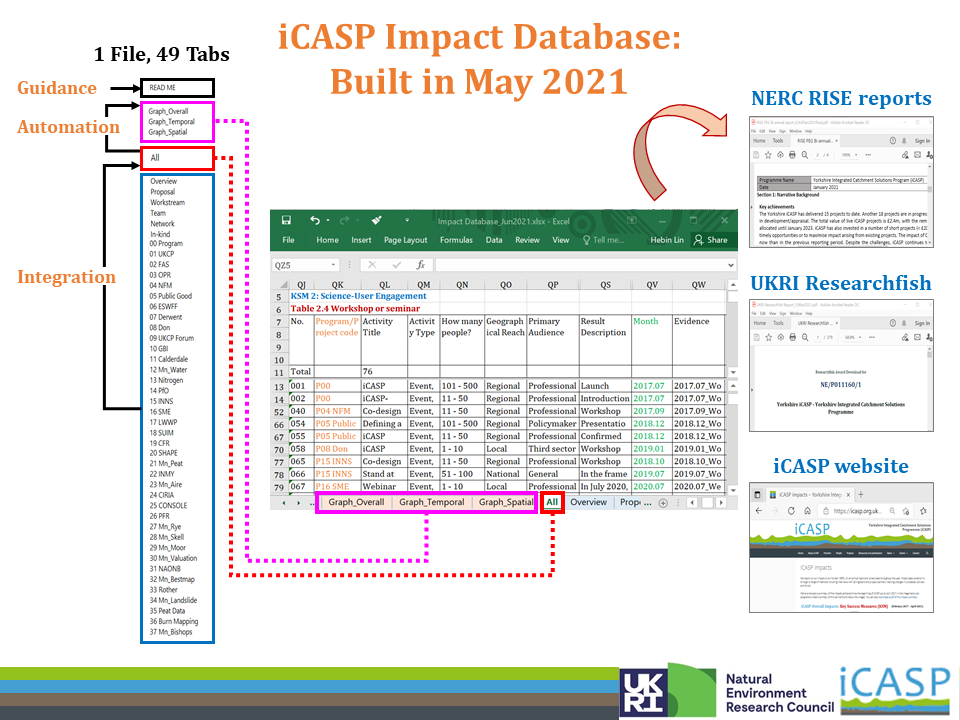
Task: Click the paintbrush icon in Excel's quick access toolbar
Action: coord(376,220)
